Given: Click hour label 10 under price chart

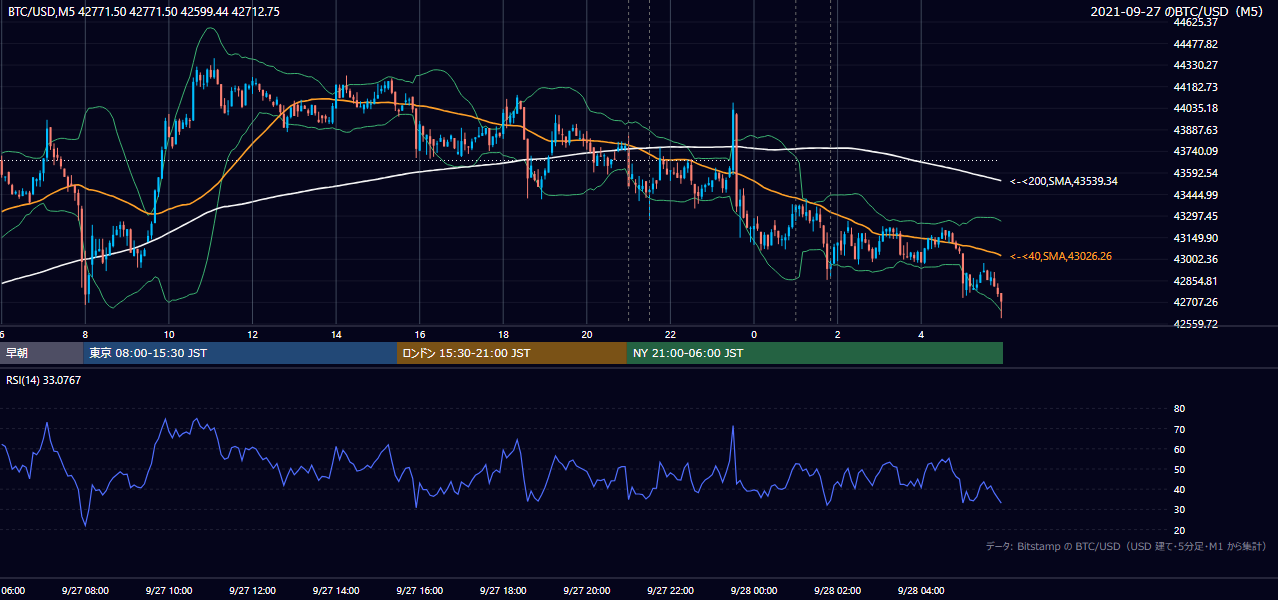Looking at the screenshot, I should pos(169,334).
